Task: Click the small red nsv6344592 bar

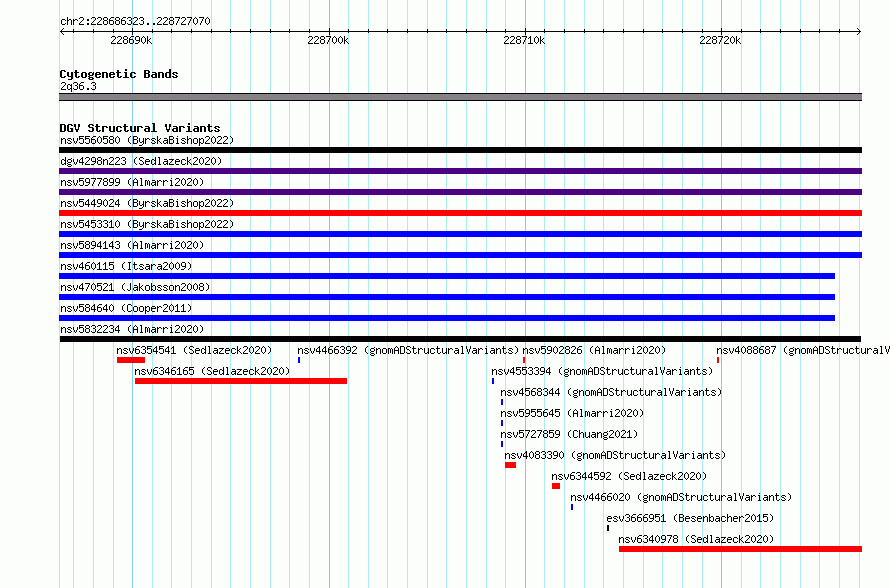Action: [x=556, y=486]
